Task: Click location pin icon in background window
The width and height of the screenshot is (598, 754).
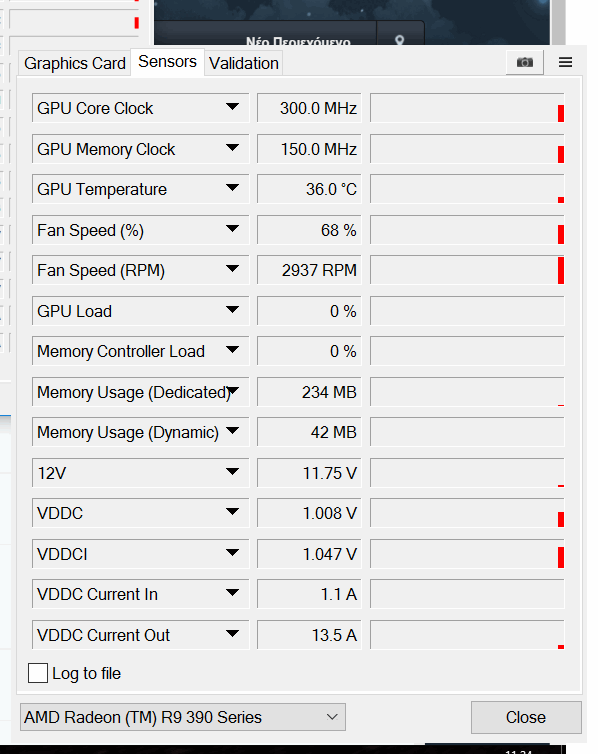Action: click(399, 40)
